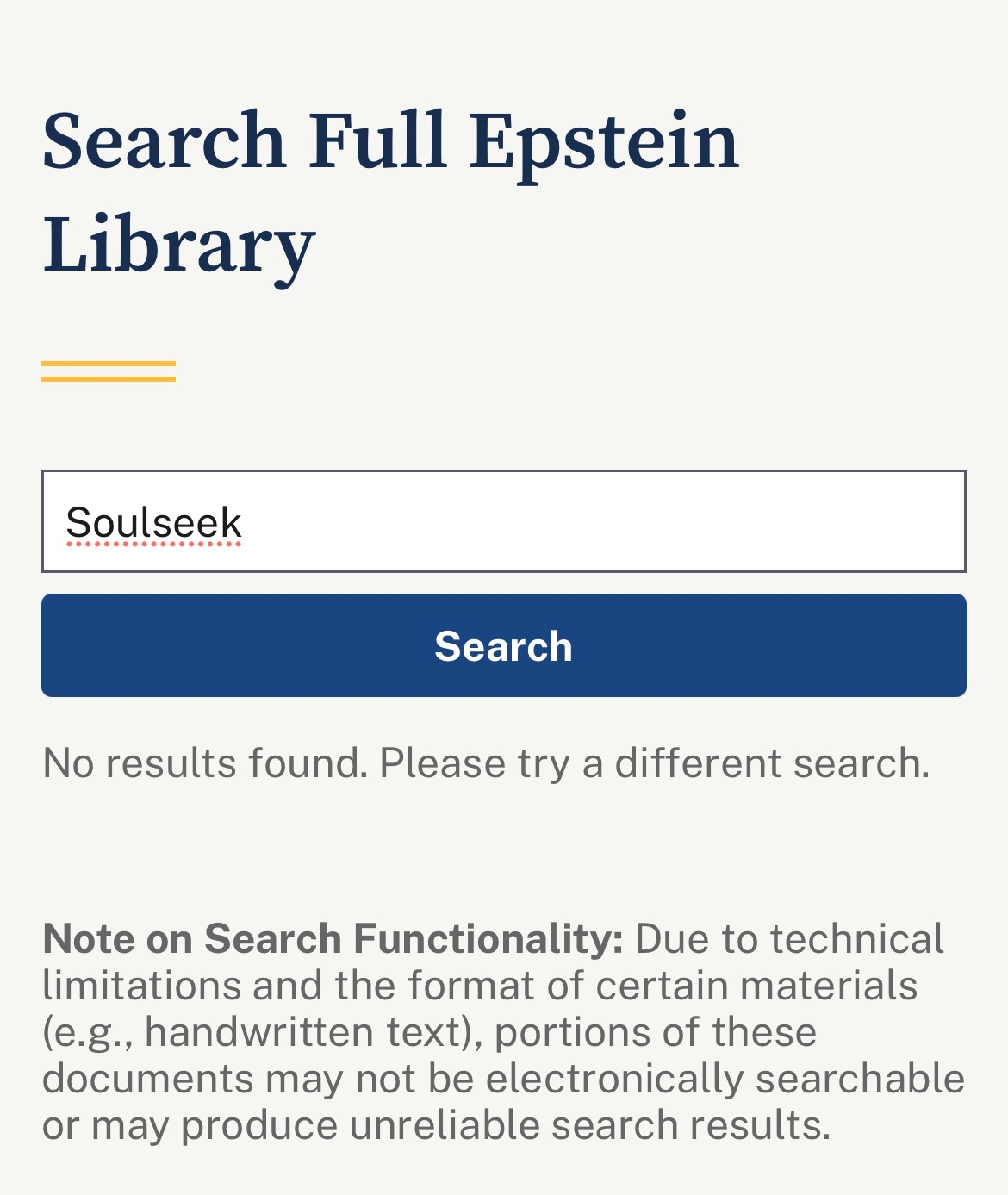Screen dimensions: 1008x1195
Task: Click the word Library in the heading
Action: tap(179, 245)
